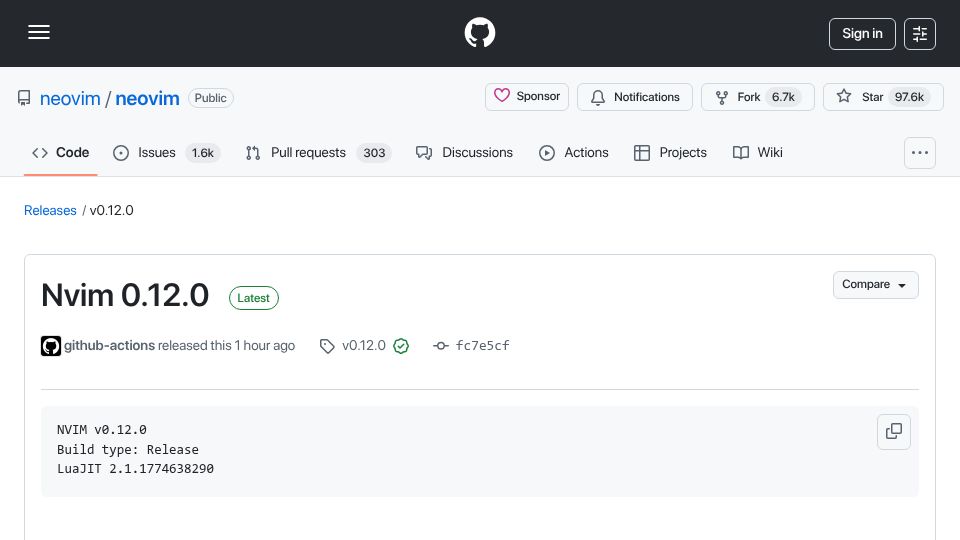Switch to the Issues tab
Image resolution: width=960 pixels, height=540 pixels.
[167, 152]
